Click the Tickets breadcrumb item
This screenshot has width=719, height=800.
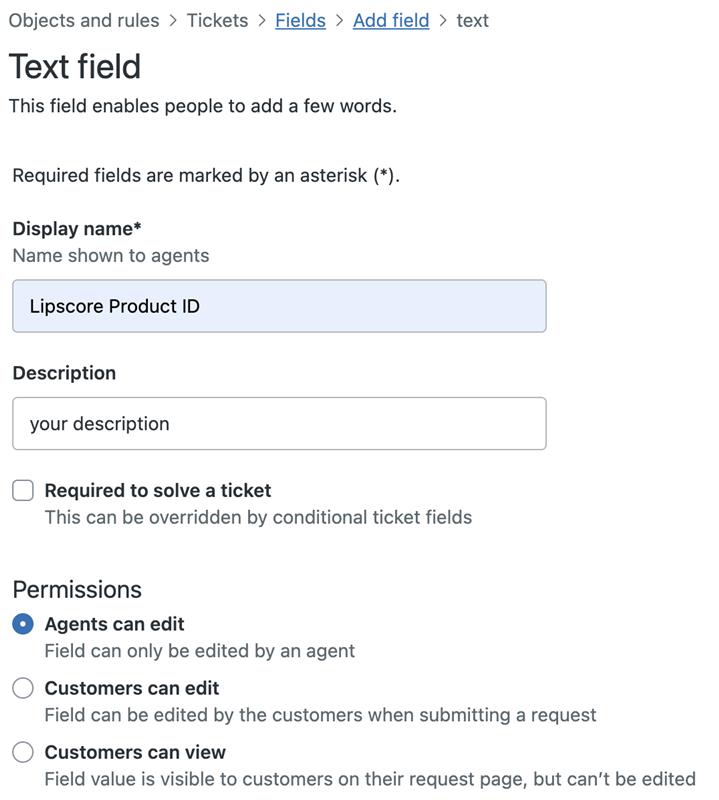[217, 20]
